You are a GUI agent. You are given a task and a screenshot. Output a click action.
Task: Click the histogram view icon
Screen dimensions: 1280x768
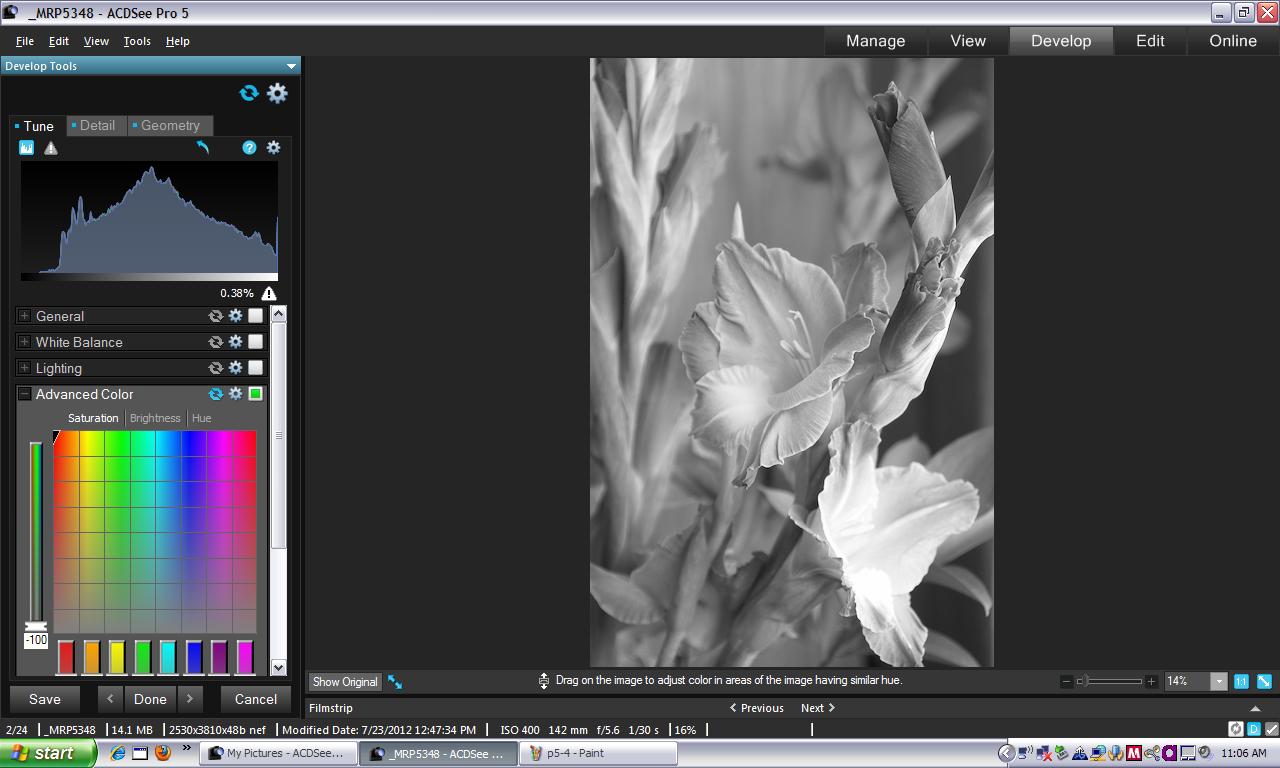27,148
